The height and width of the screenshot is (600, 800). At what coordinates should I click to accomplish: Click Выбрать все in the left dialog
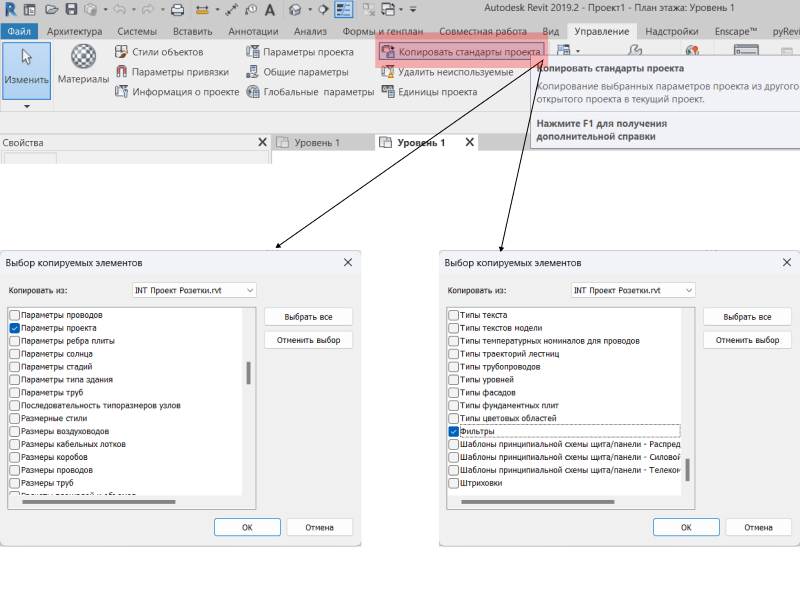pos(308,317)
